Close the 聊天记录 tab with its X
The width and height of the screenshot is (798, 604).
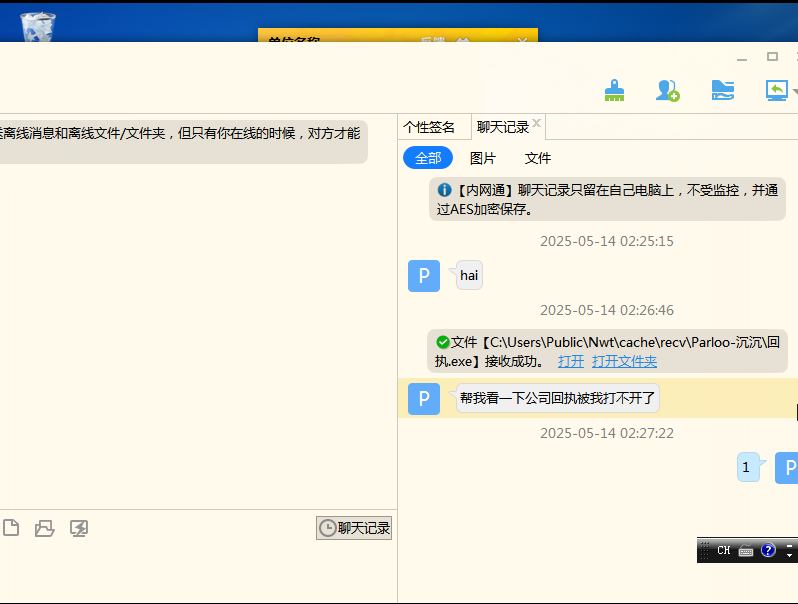tap(536, 123)
